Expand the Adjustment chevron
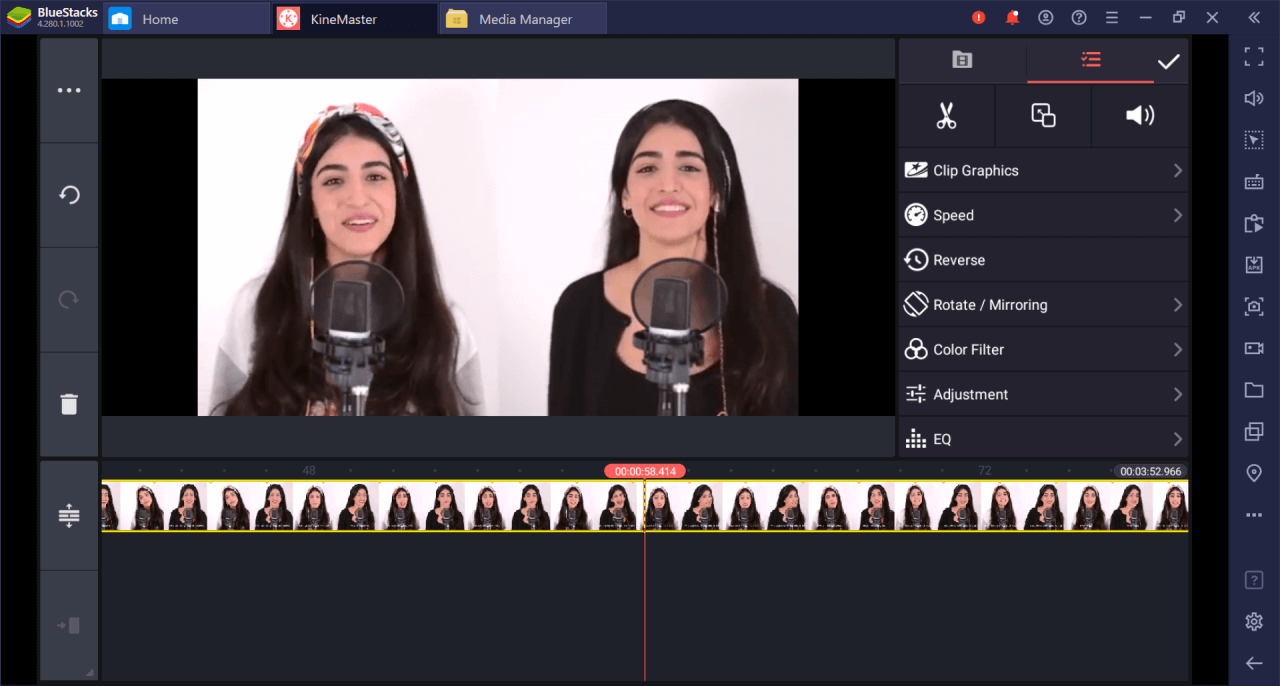This screenshot has width=1280, height=686. click(x=1178, y=394)
